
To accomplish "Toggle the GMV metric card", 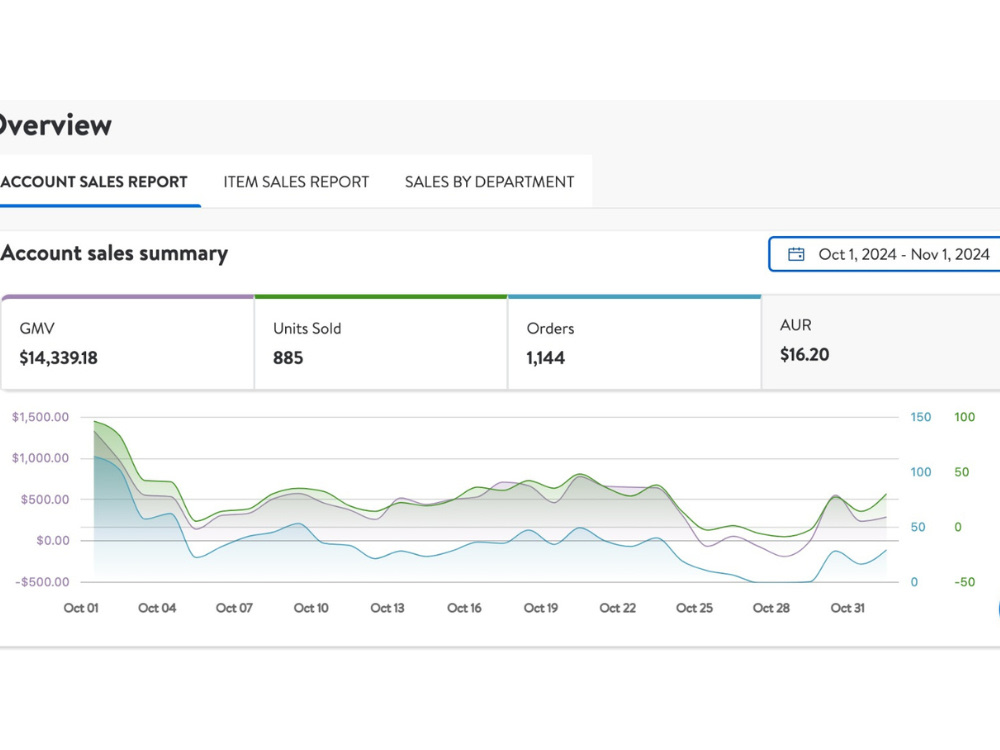I will 128,343.
